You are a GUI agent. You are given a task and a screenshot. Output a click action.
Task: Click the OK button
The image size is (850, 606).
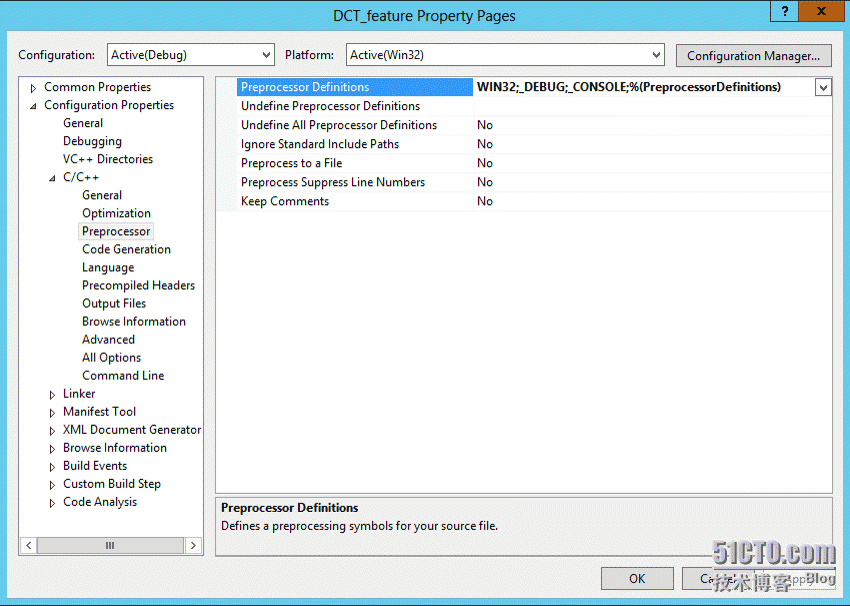637,579
